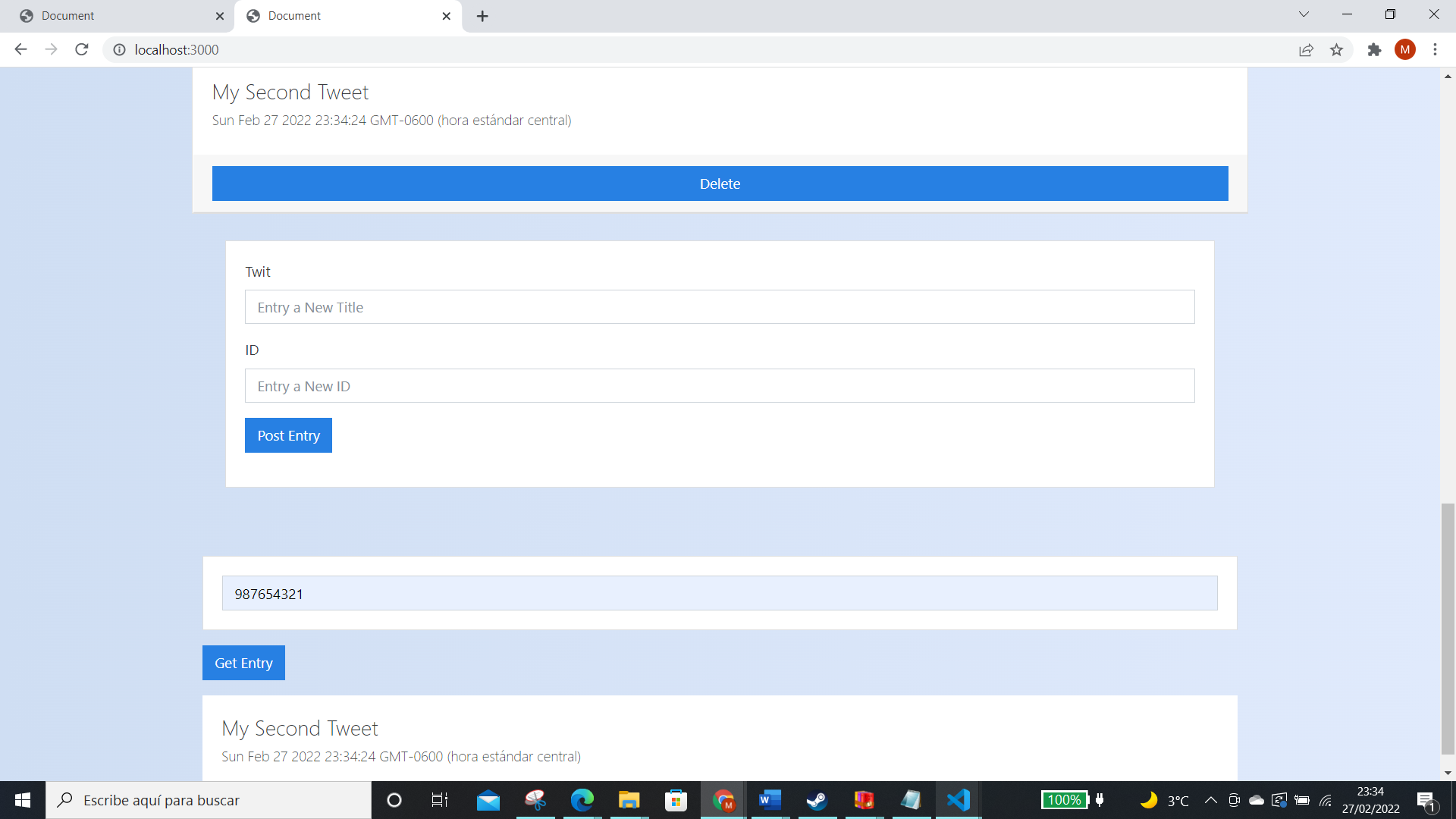The image size is (1456, 819).
Task: Open Microsoft Edge from the taskbar
Action: click(x=582, y=800)
